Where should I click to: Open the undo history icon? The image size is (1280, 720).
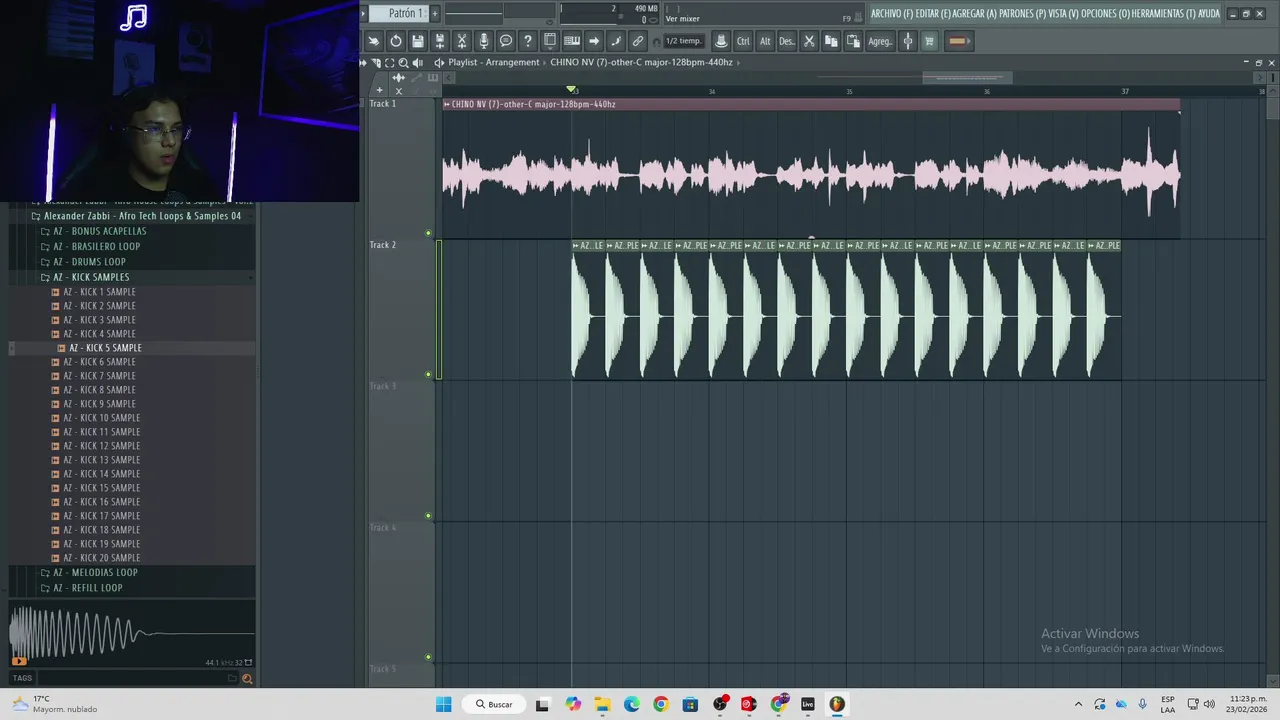click(x=396, y=41)
